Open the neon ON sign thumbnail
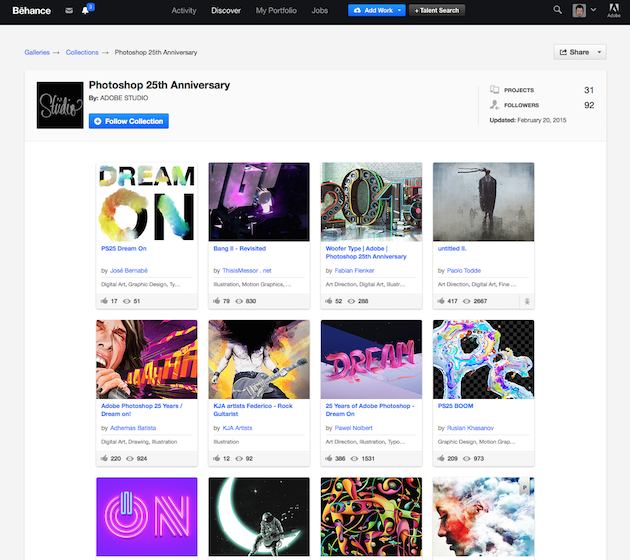Screen dimensions: 630x560 147,517
